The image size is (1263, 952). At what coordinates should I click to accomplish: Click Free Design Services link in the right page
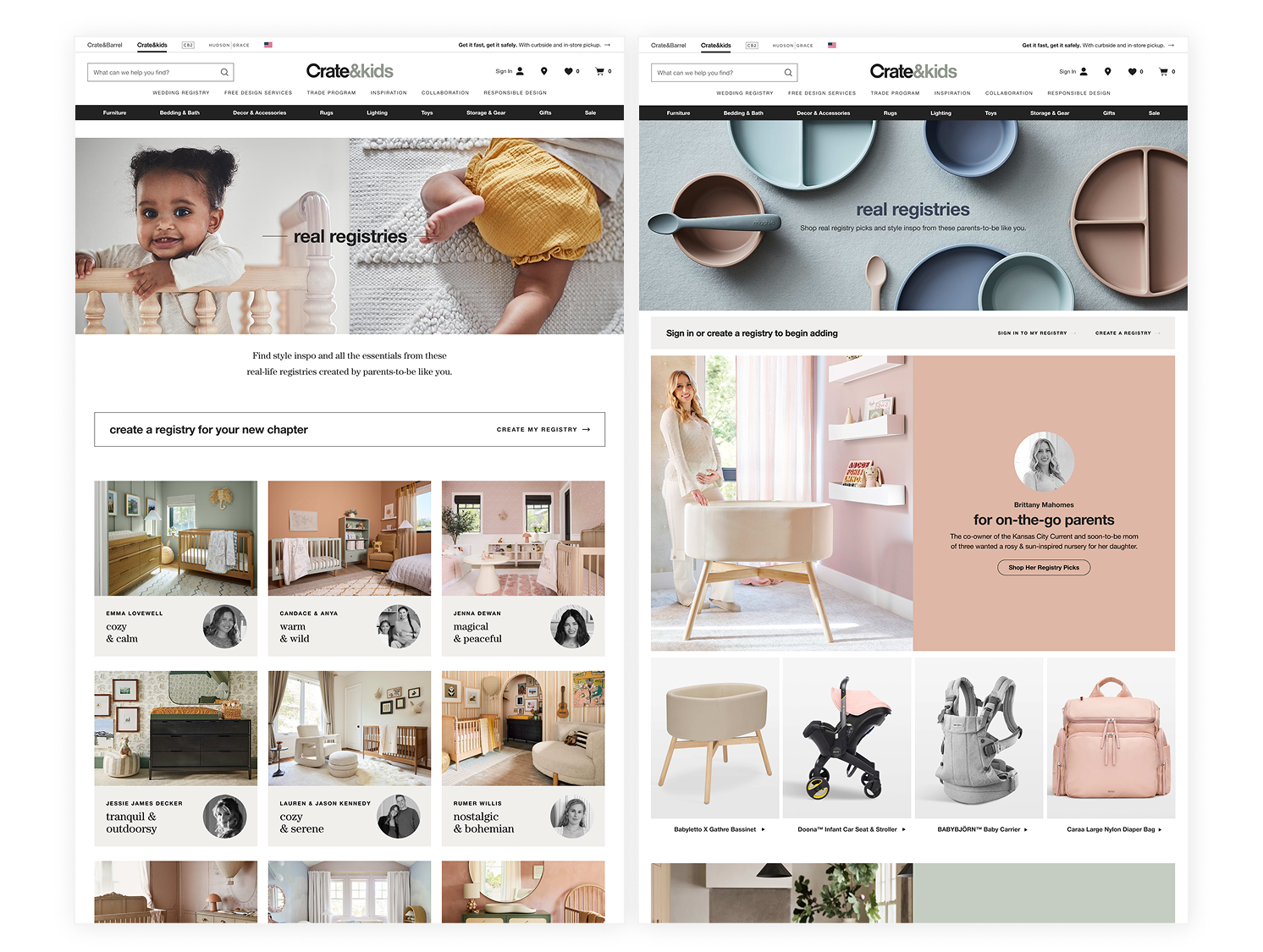click(x=822, y=94)
